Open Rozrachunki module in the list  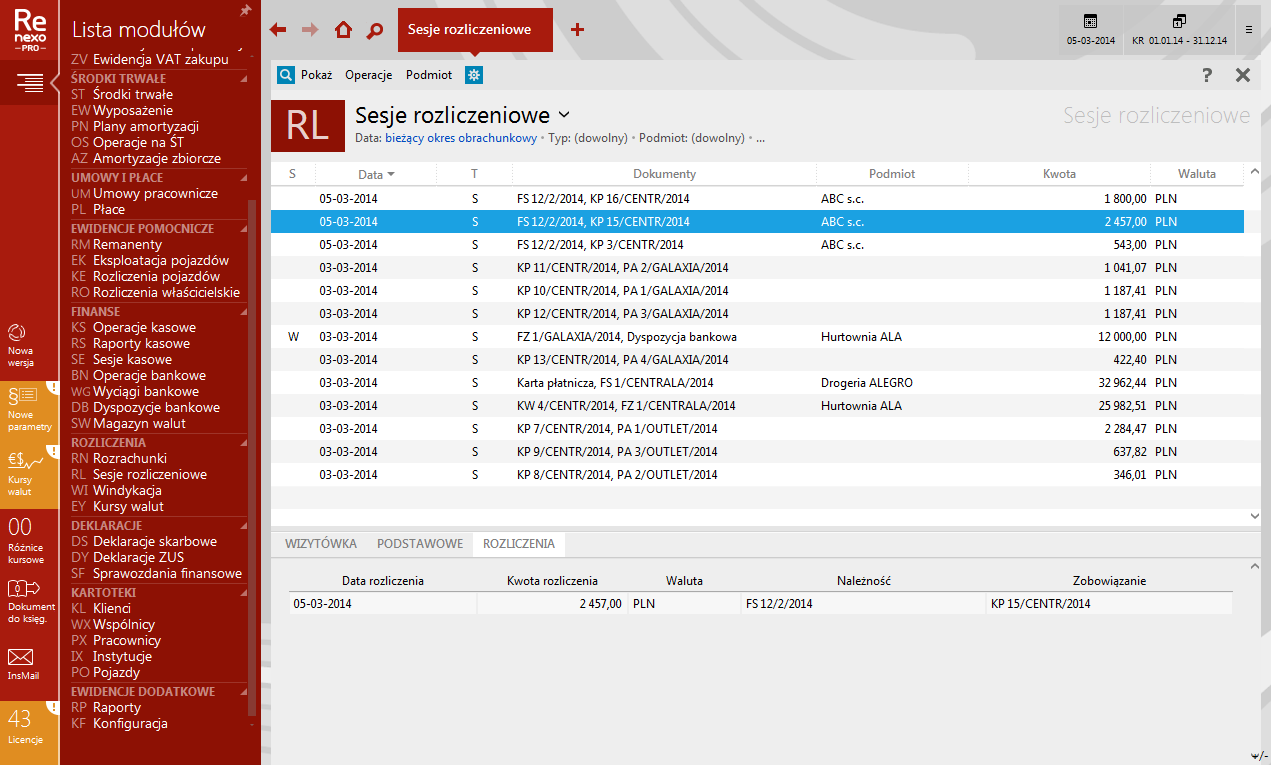tap(129, 458)
